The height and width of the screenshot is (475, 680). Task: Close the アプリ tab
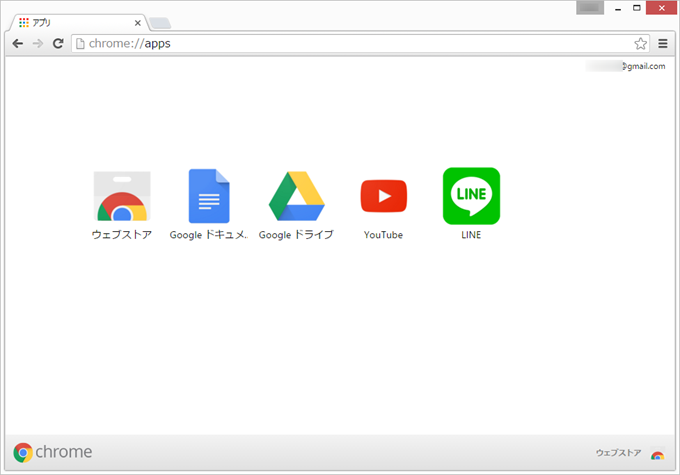(x=137, y=23)
